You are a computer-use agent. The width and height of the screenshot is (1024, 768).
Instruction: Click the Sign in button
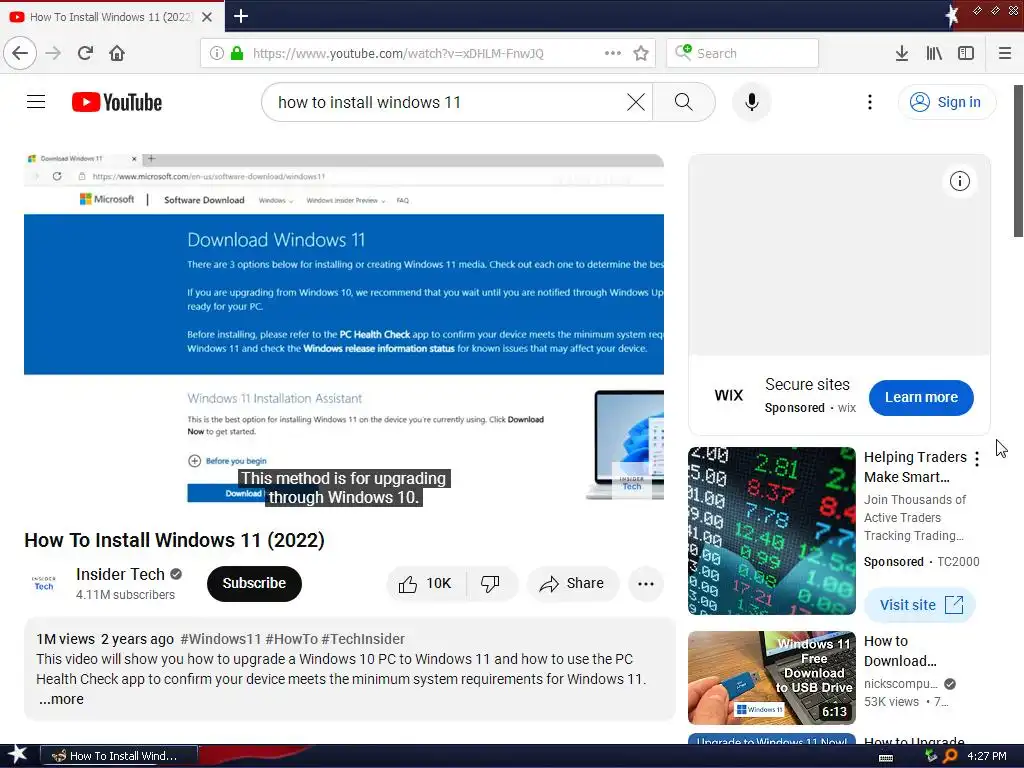(947, 102)
